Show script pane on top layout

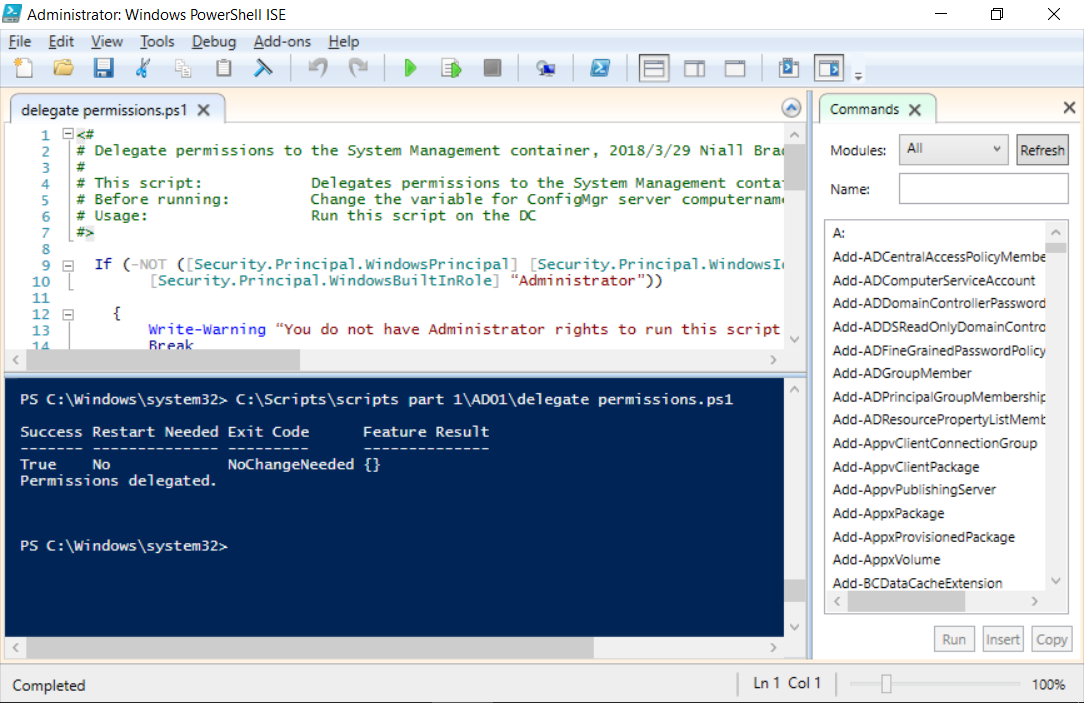[x=654, y=68]
